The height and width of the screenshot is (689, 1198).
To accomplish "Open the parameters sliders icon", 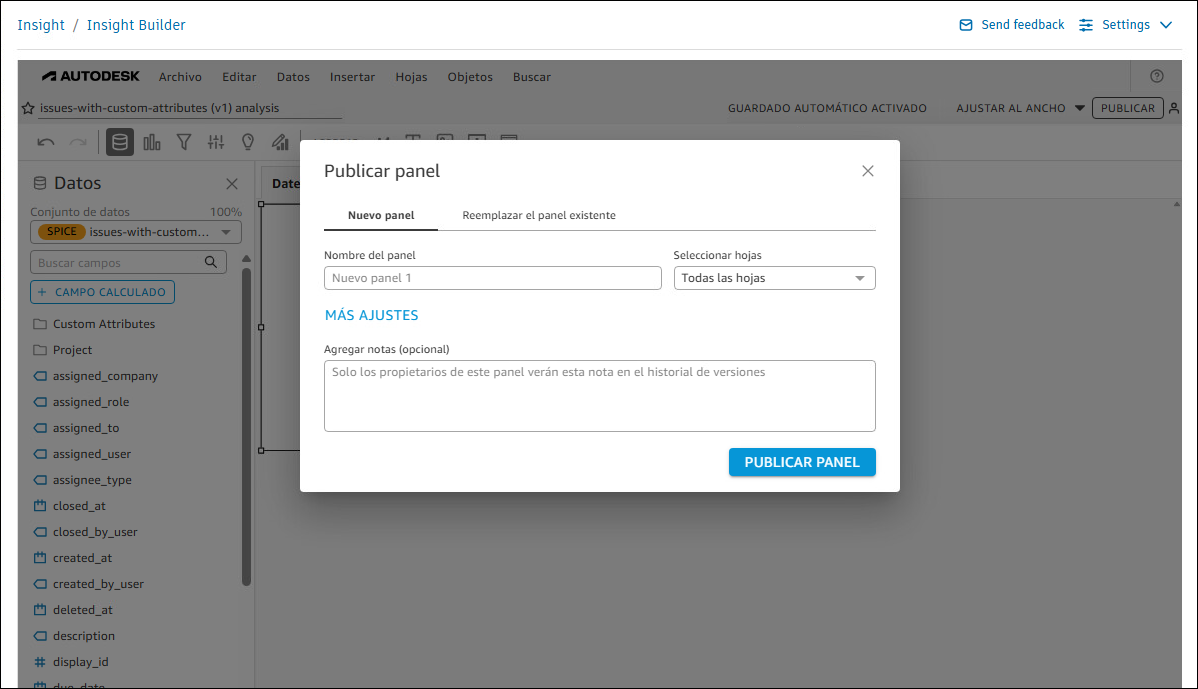I will 215,141.
